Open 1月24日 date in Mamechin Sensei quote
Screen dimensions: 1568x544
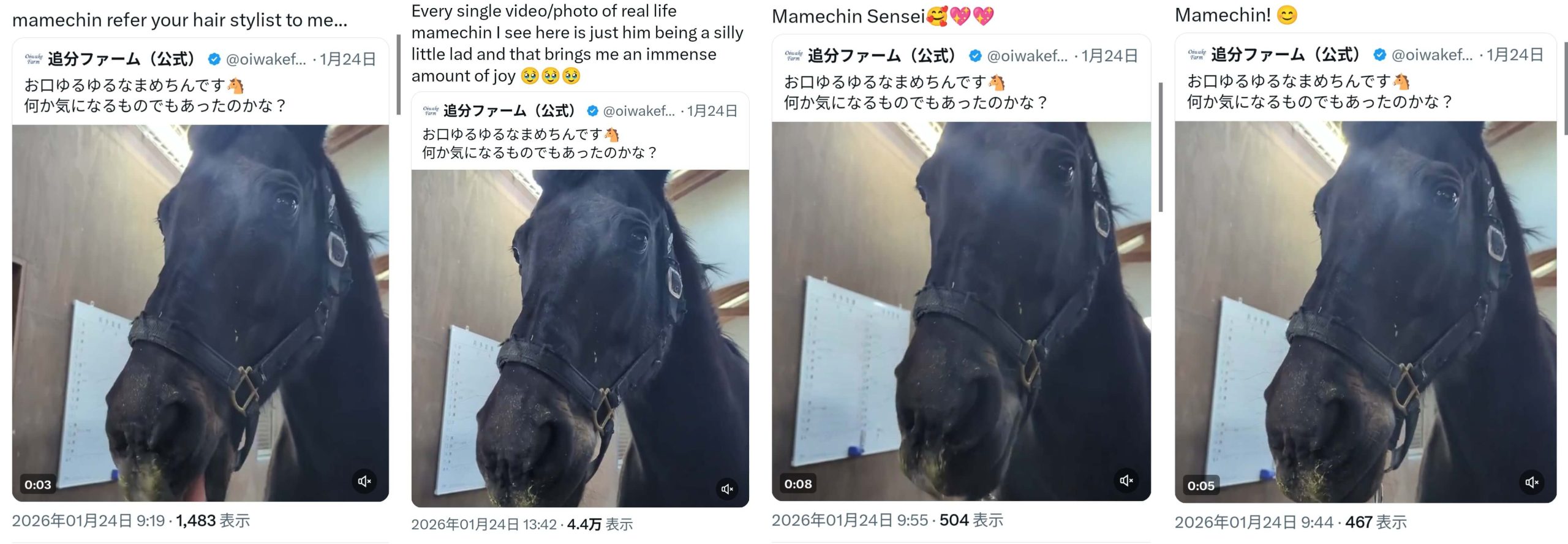(x=1109, y=56)
